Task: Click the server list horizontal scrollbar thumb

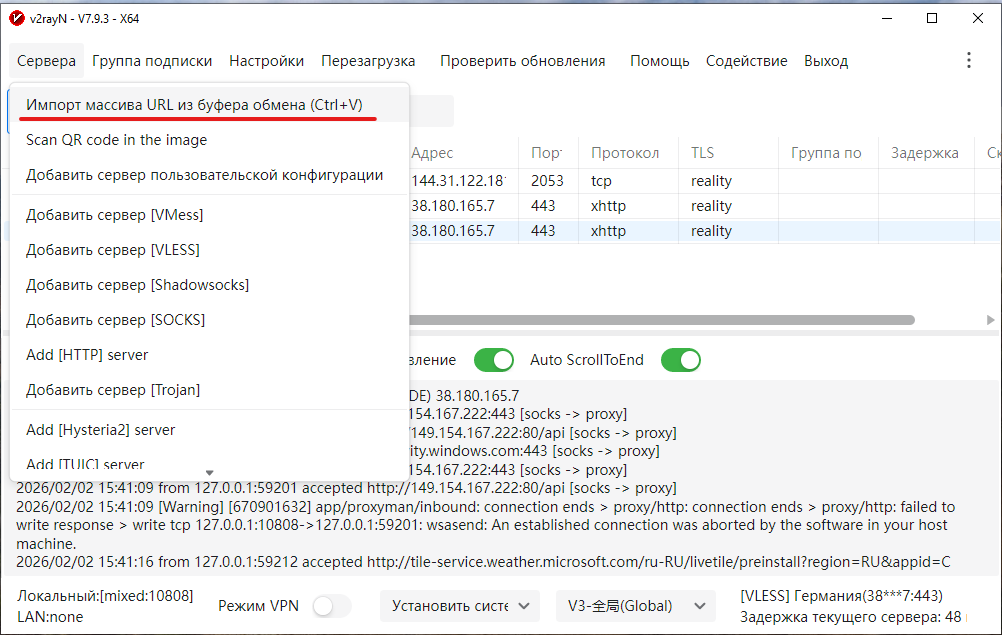Action: 661,320
